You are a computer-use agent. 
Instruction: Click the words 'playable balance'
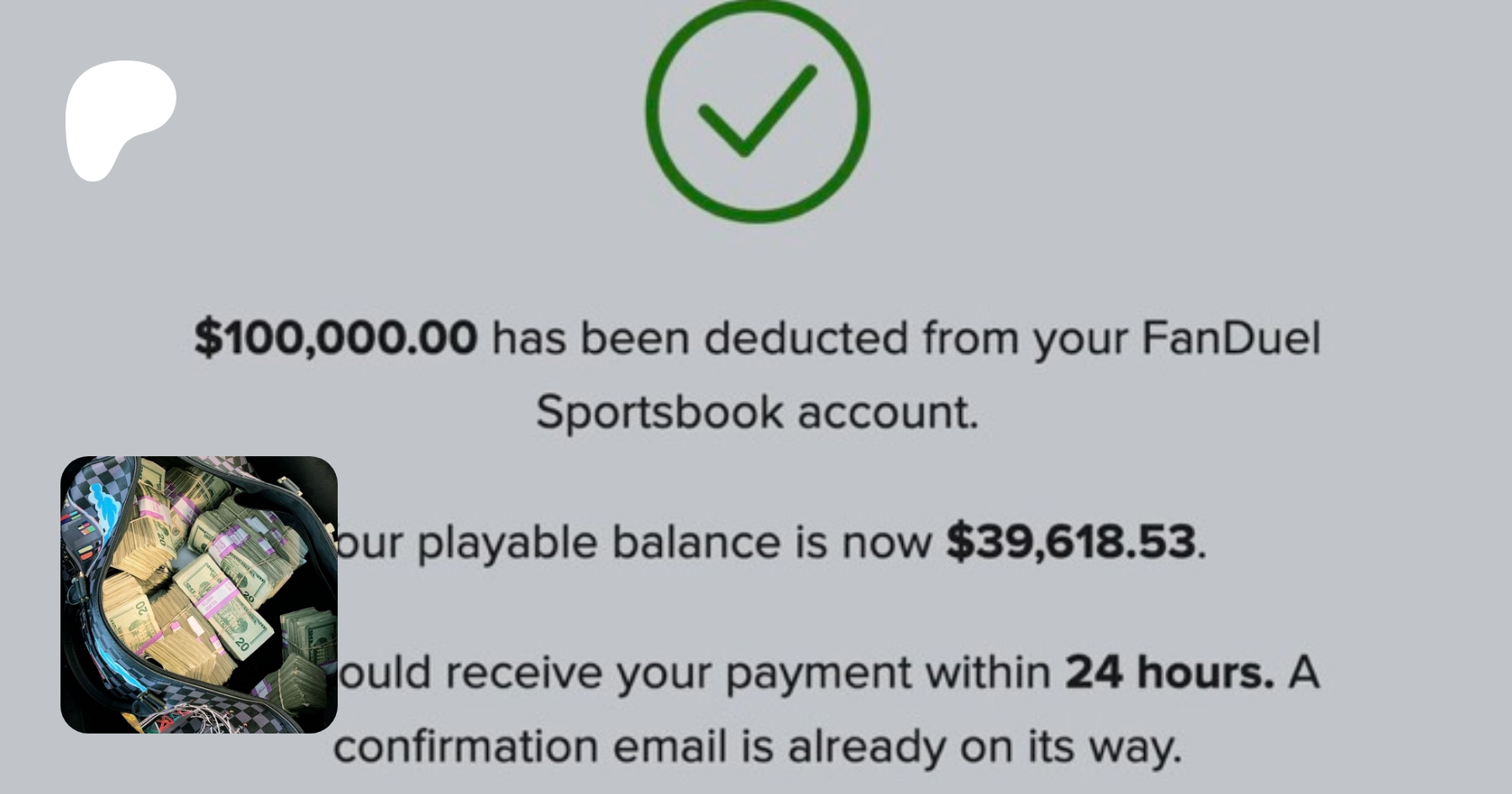[599, 542]
